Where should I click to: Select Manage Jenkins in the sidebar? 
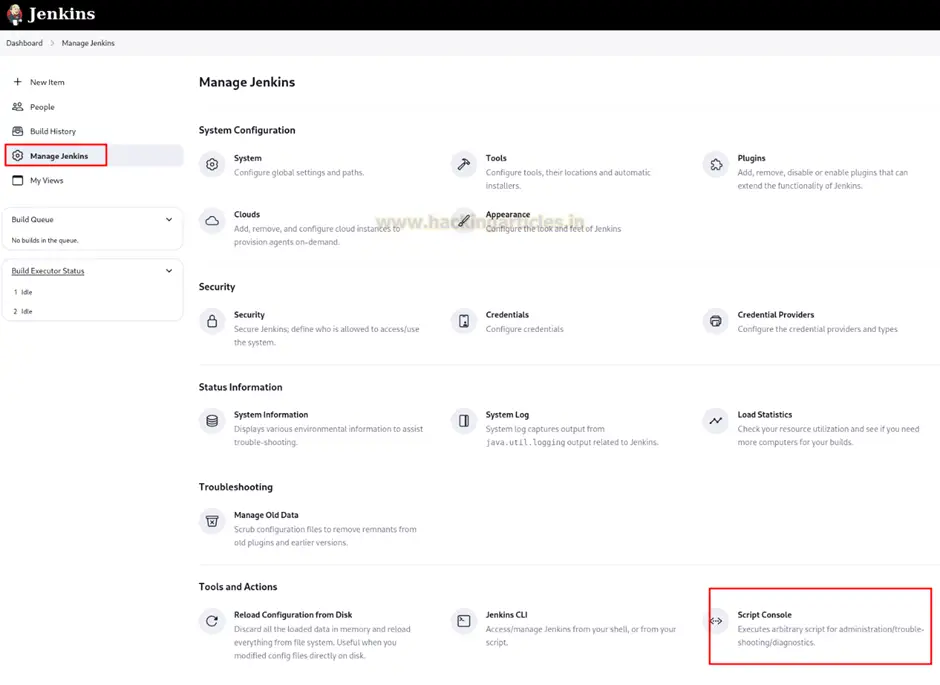pos(59,156)
